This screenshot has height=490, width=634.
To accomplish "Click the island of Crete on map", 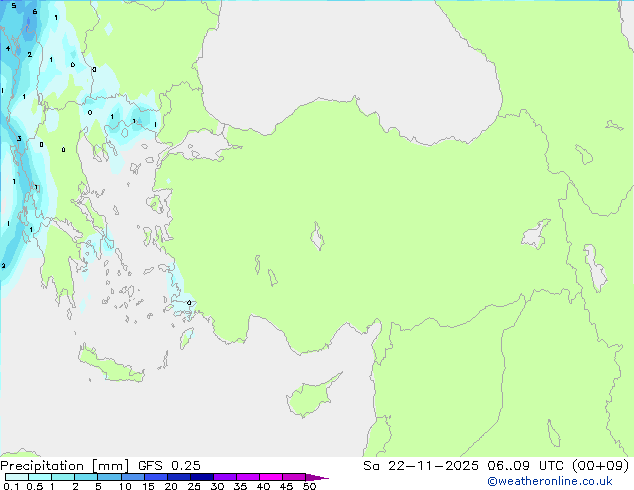I will pyautogui.click(x=110, y=365).
